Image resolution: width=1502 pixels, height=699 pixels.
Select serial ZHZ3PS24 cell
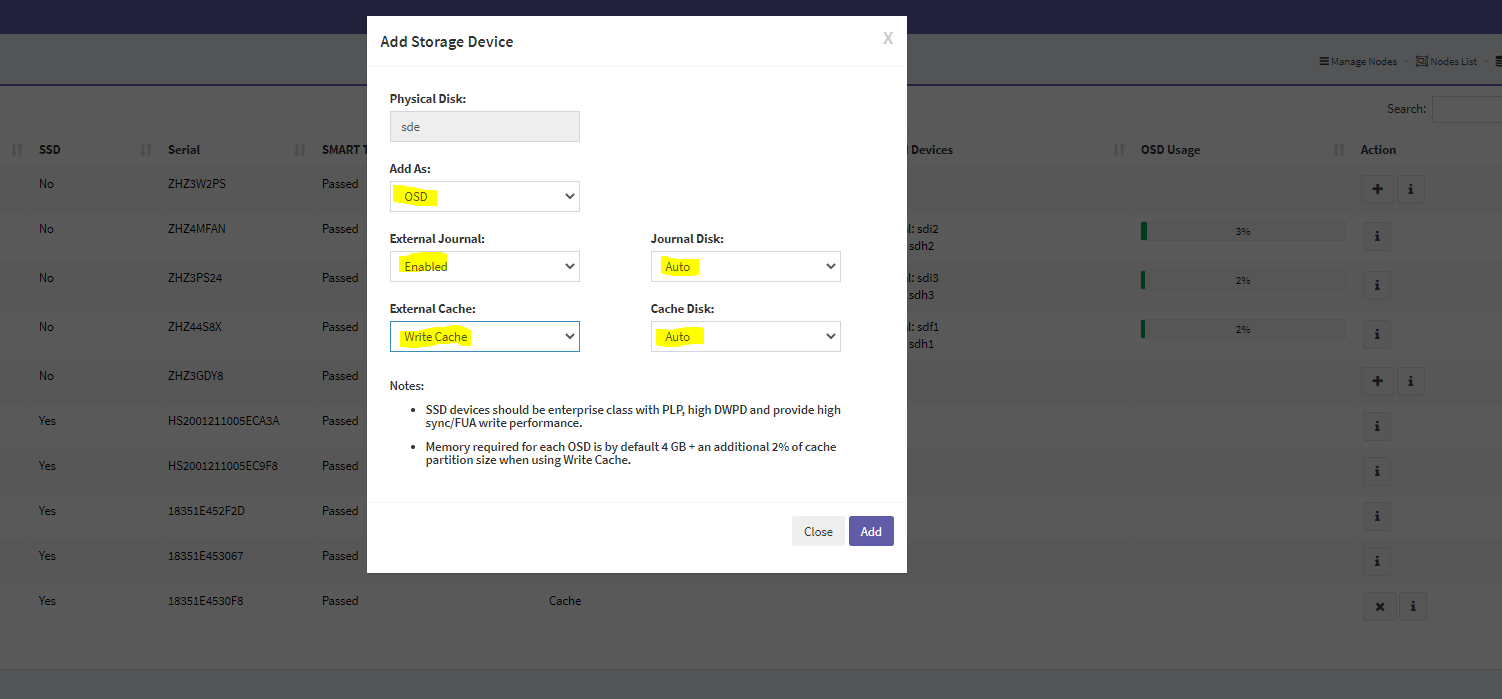tap(195, 278)
